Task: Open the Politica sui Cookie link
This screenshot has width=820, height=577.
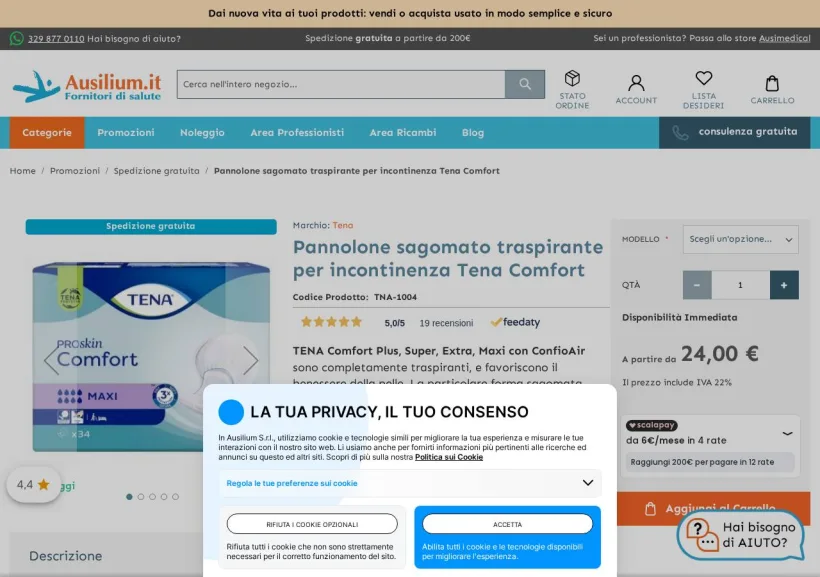Action: click(449, 457)
